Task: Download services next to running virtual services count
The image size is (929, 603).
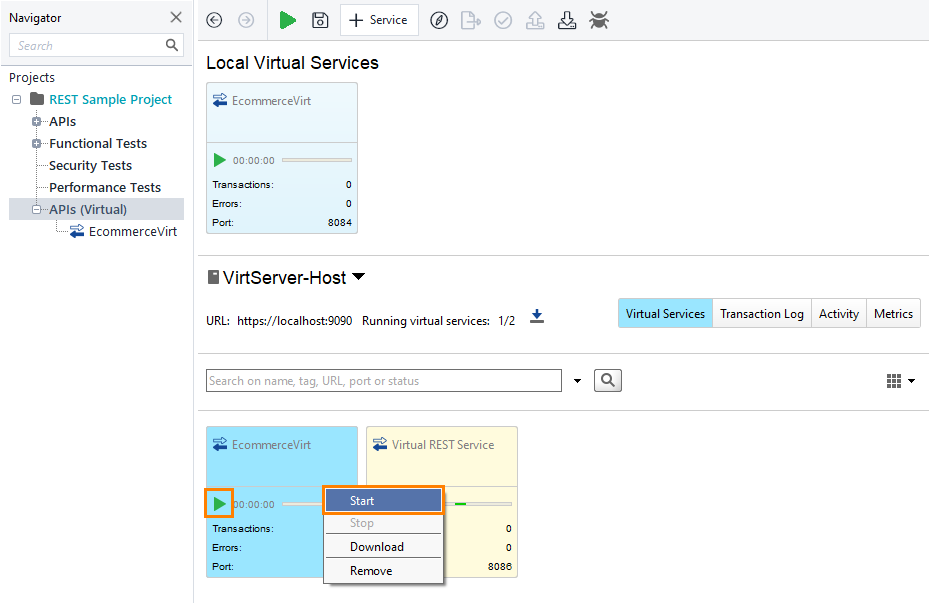Action: point(536,315)
